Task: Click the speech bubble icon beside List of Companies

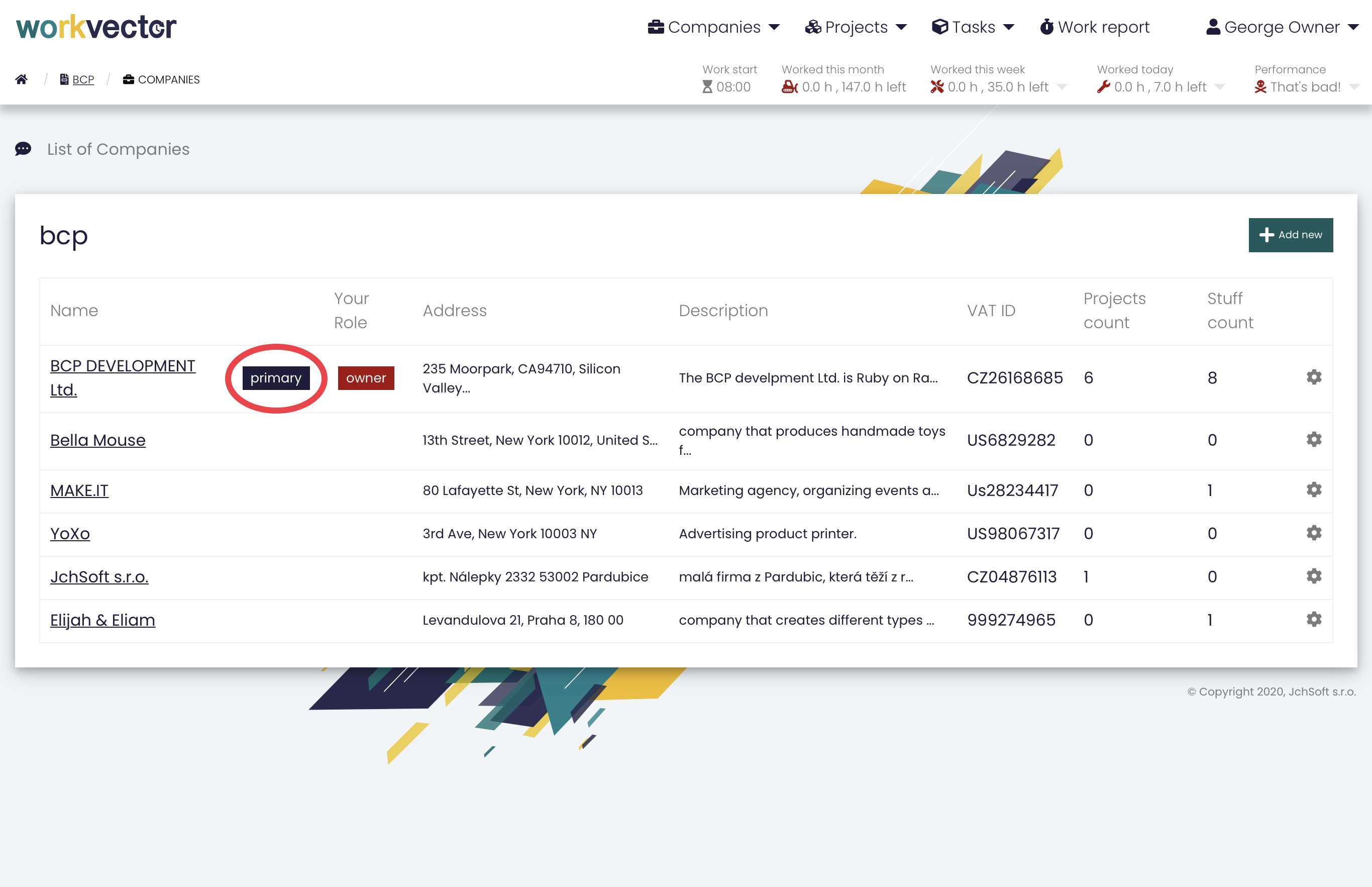Action: coord(23,149)
